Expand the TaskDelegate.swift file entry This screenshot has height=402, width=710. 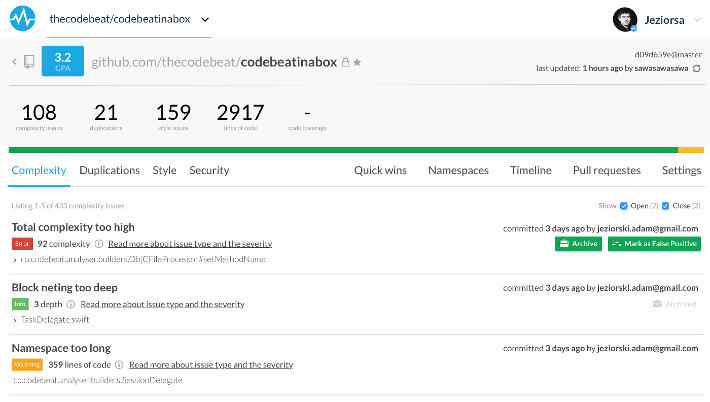coord(14,320)
